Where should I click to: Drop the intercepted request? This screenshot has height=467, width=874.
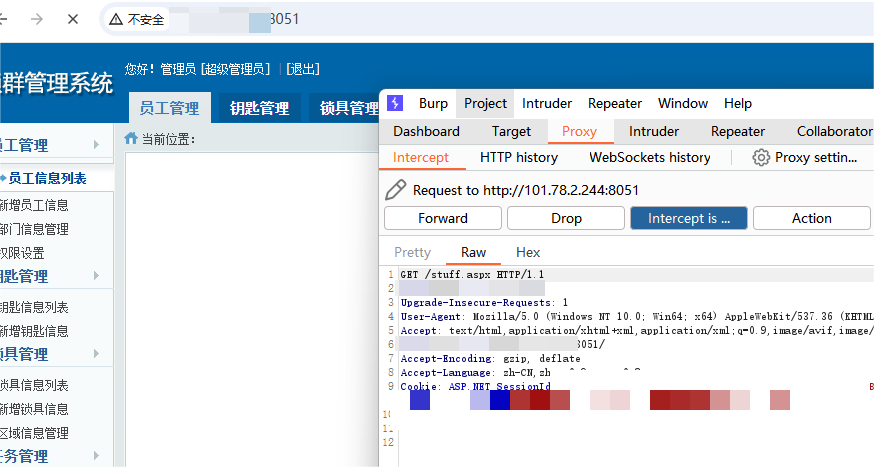(566, 218)
